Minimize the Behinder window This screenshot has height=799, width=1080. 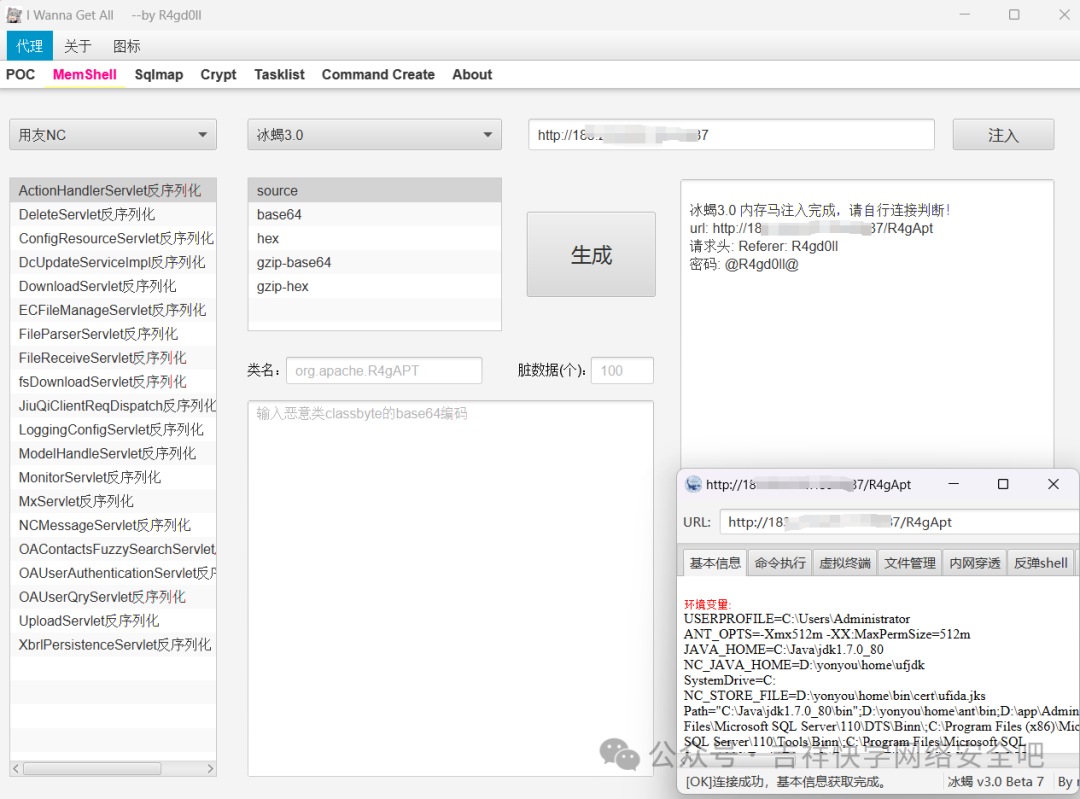(x=953, y=484)
